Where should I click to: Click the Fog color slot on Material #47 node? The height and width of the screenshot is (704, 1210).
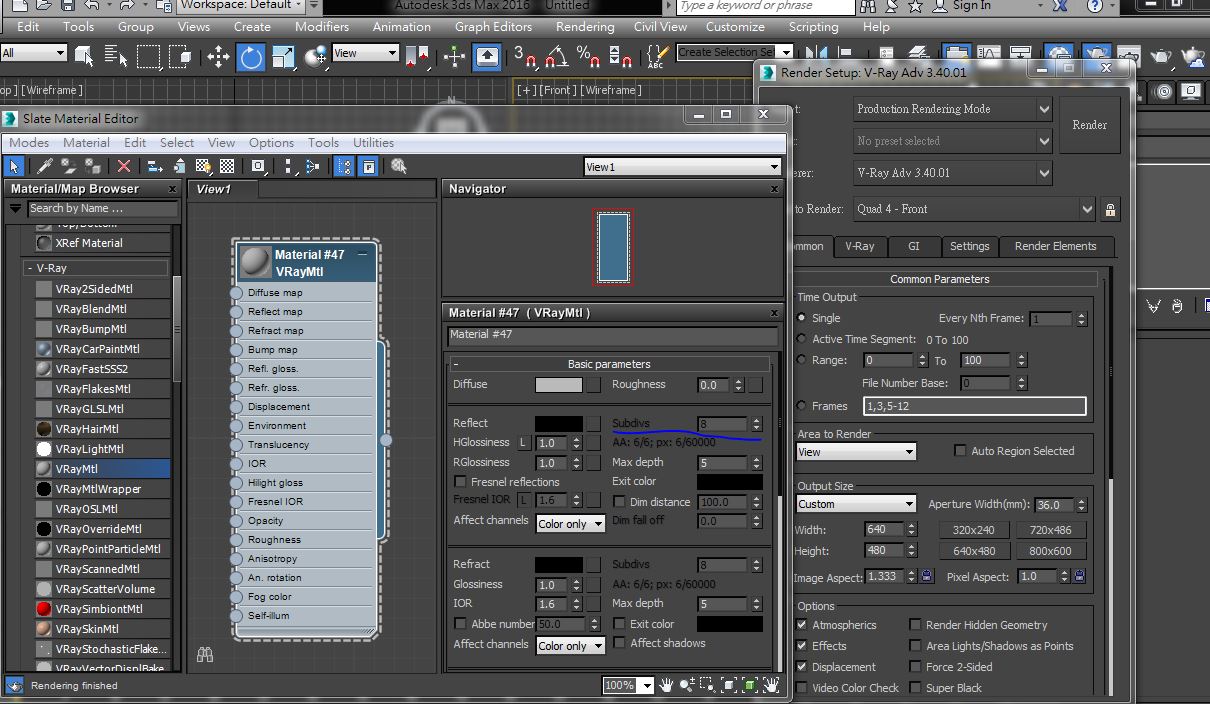coord(236,597)
